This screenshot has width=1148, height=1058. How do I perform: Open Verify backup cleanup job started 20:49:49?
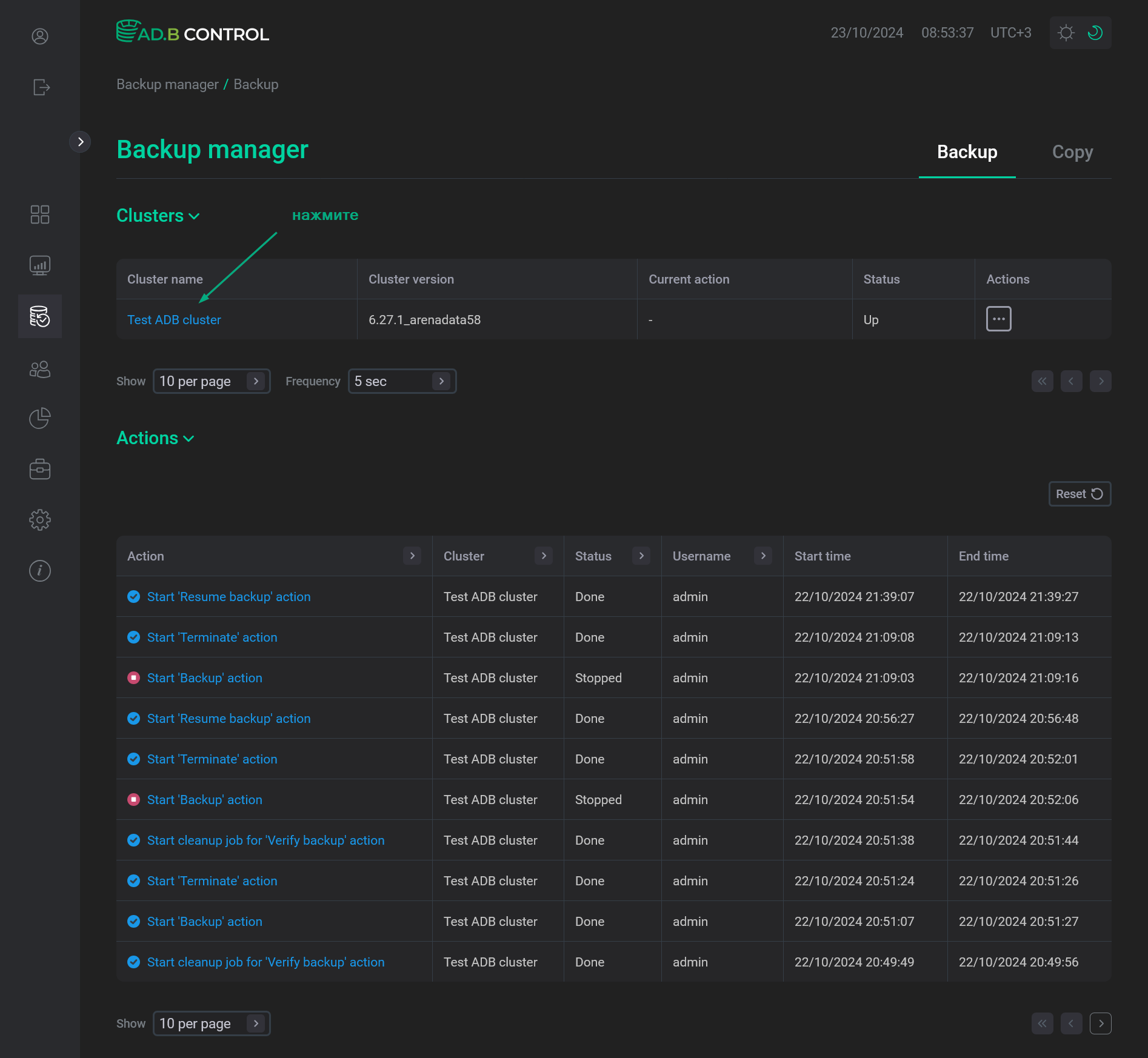point(265,962)
